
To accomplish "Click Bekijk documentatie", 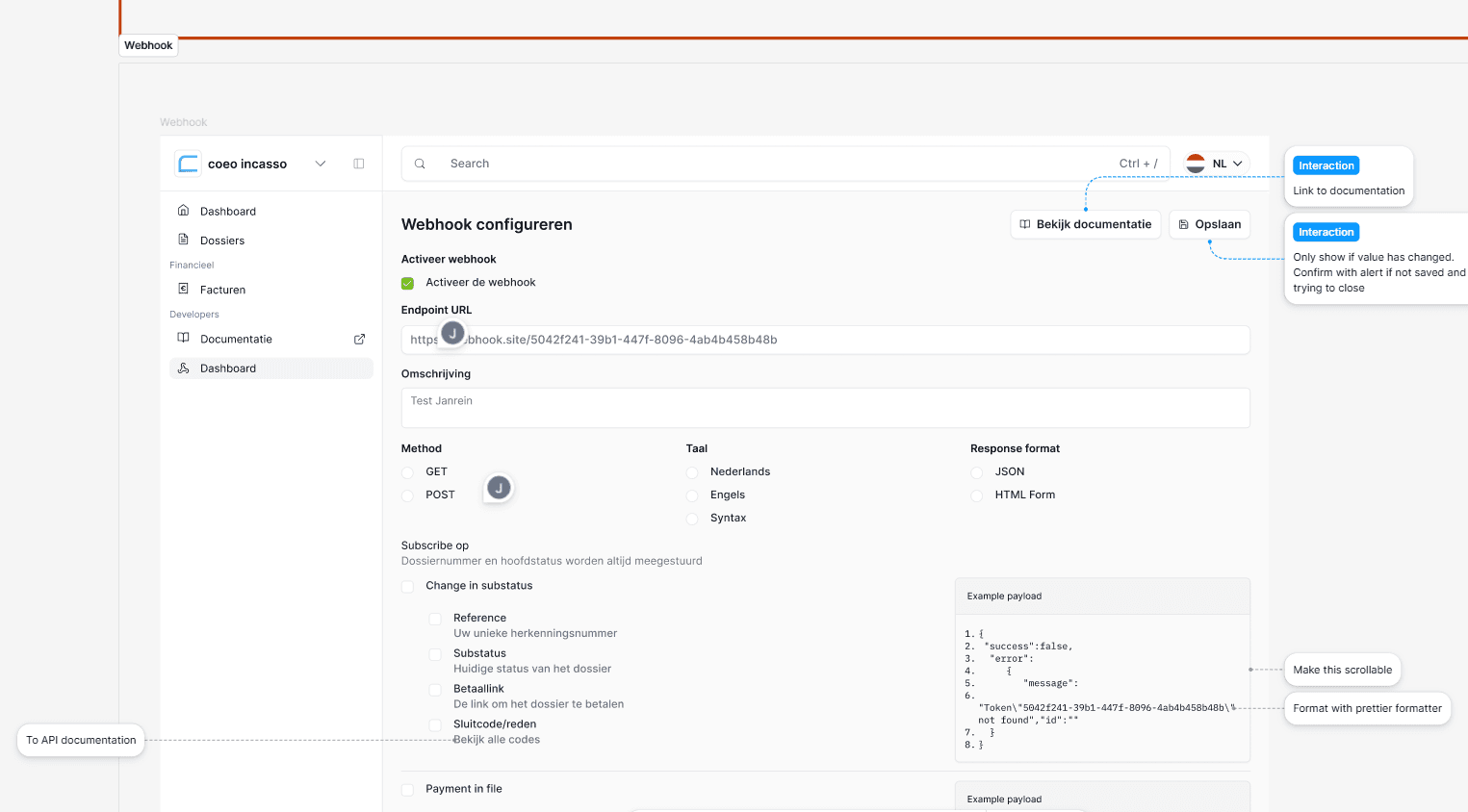I will pyautogui.click(x=1085, y=224).
